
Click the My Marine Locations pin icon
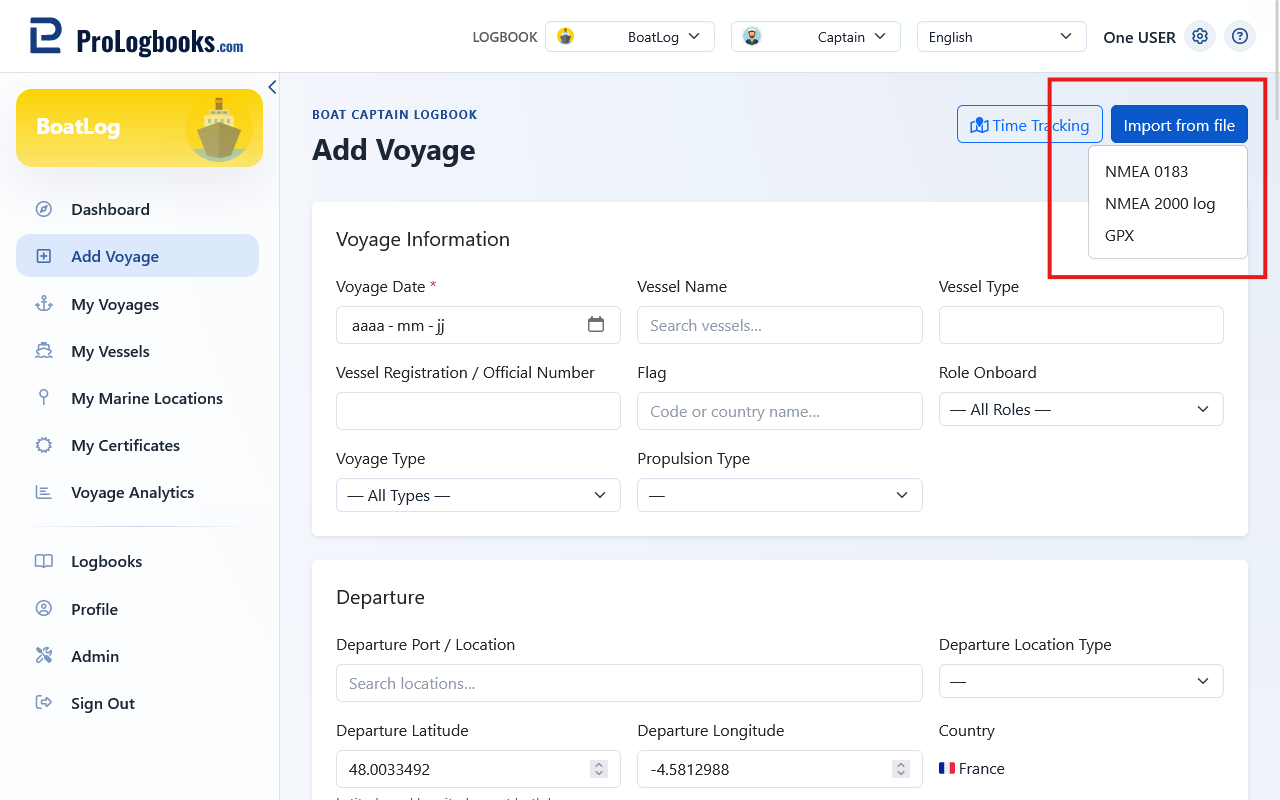(44, 398)
